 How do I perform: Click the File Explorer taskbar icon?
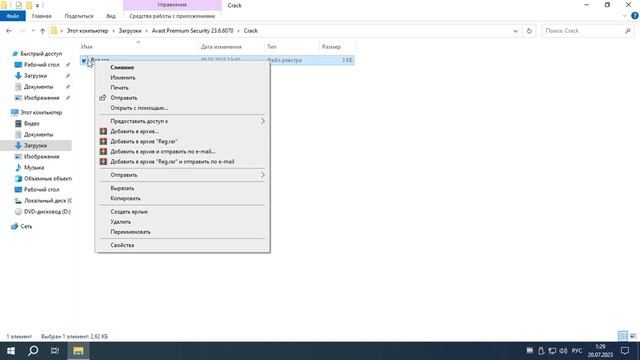click(78, 351)
